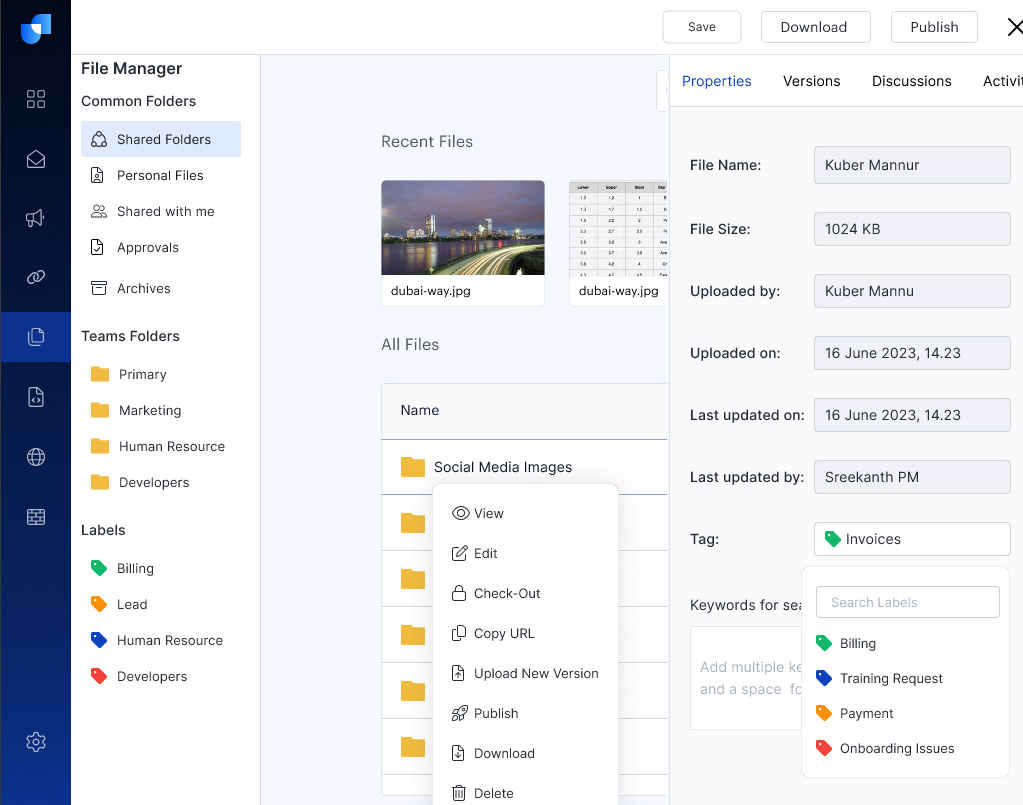Click the copy icon beside Copy URL

pos(459,633)
